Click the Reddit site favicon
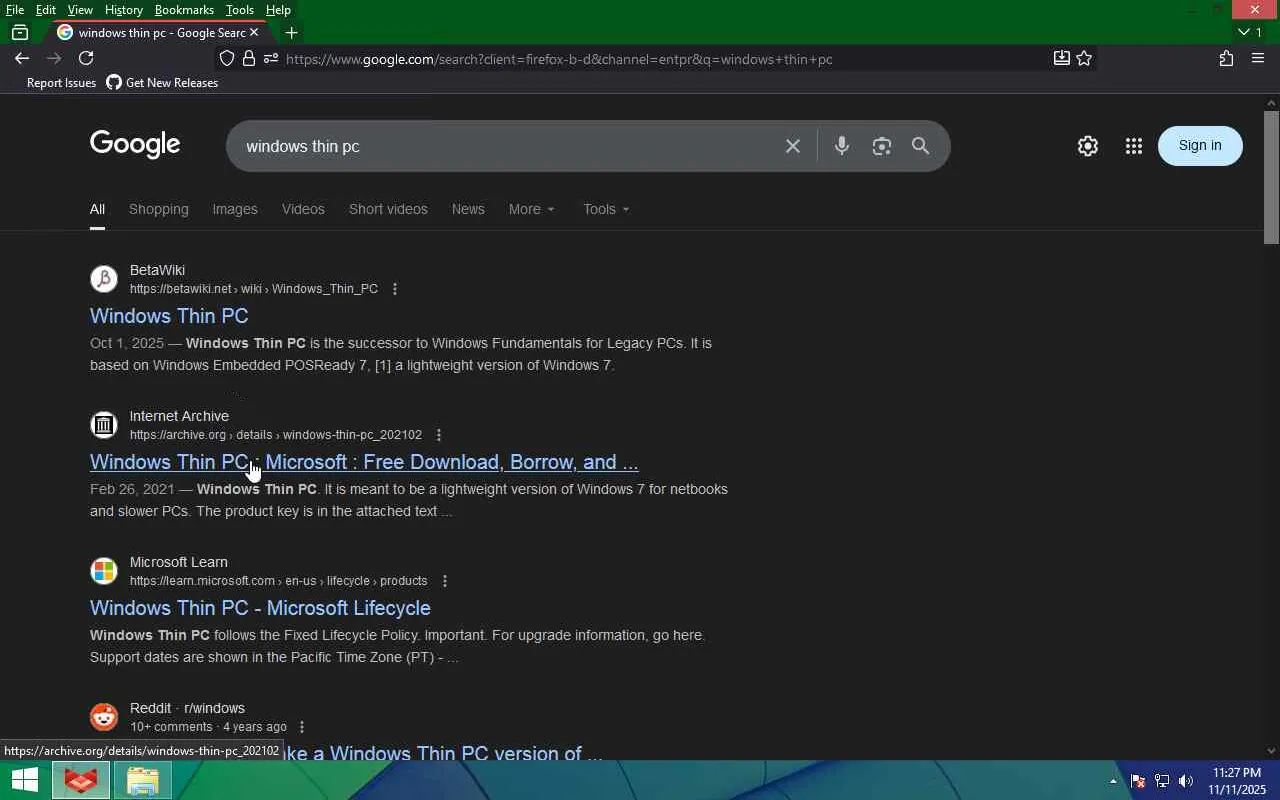The width and height of the screenshot is (1280, 800). pos(104,717)
